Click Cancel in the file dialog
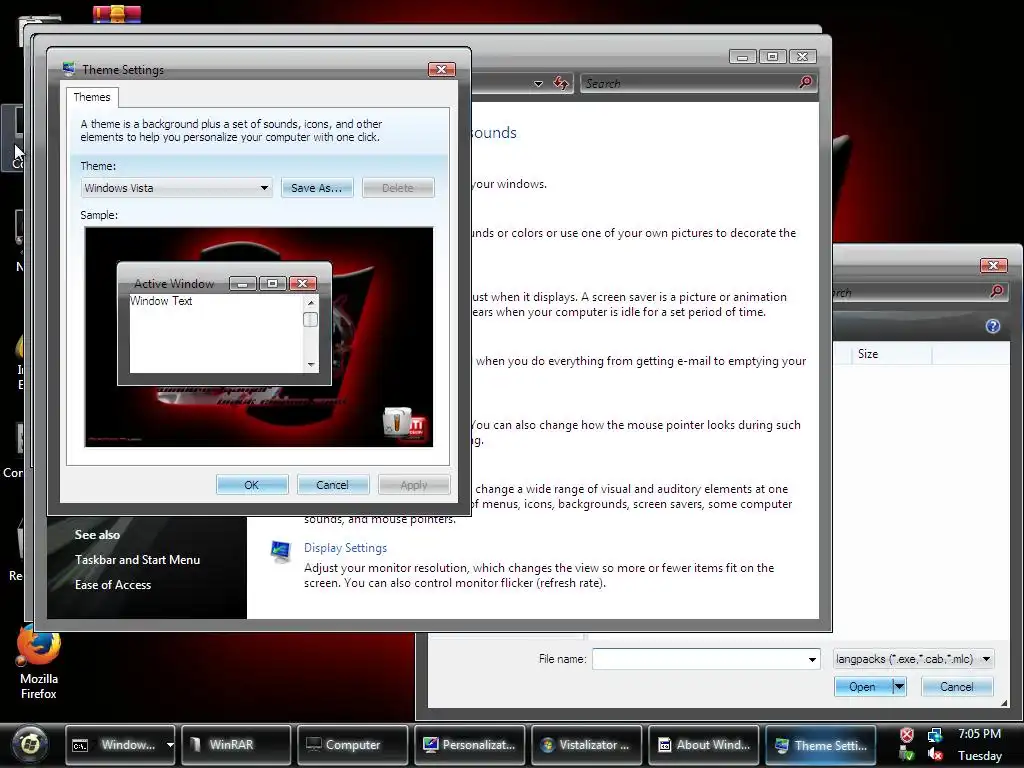 click(x=957, y=687)
